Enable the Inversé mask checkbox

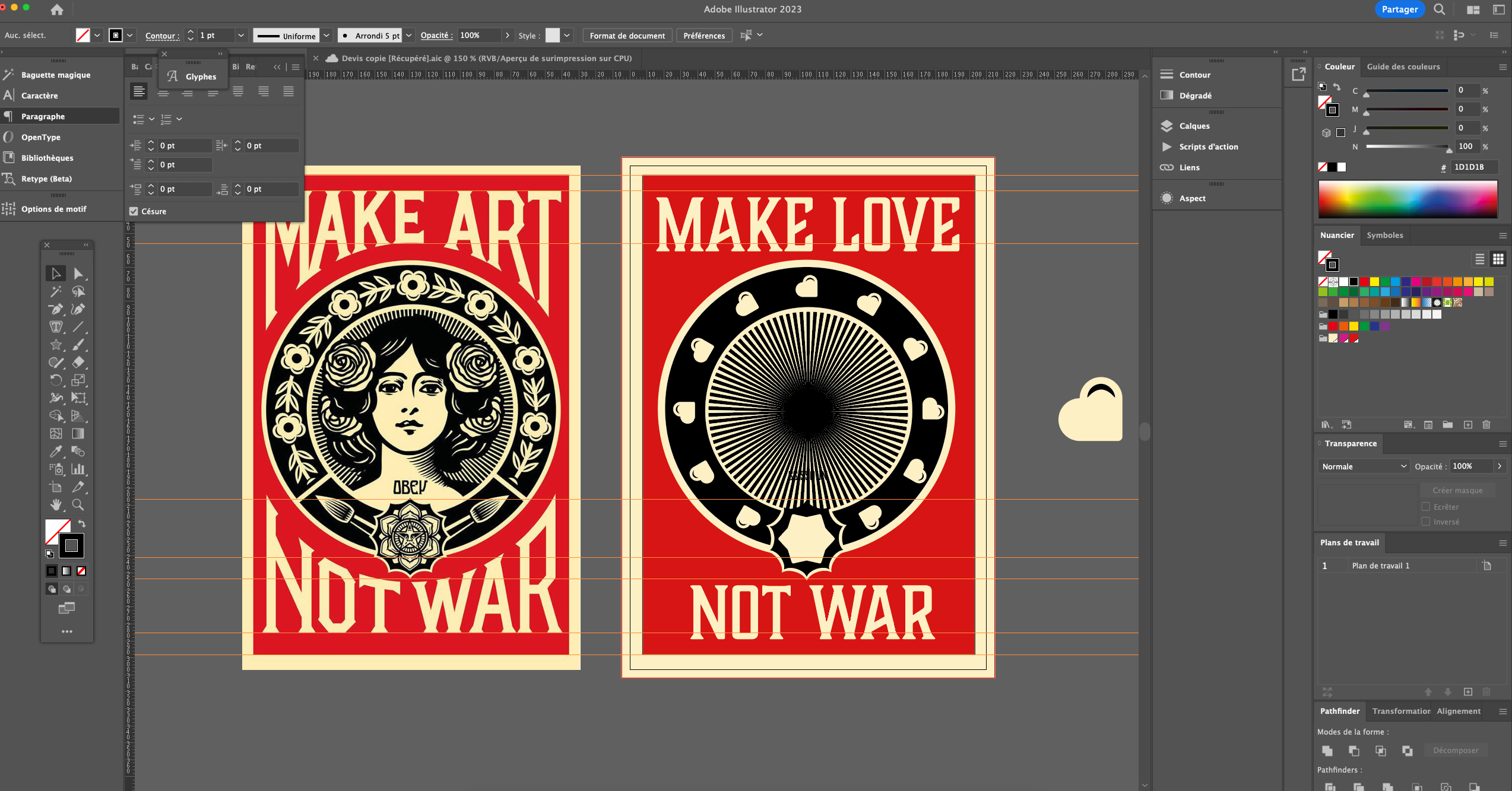1426,522
